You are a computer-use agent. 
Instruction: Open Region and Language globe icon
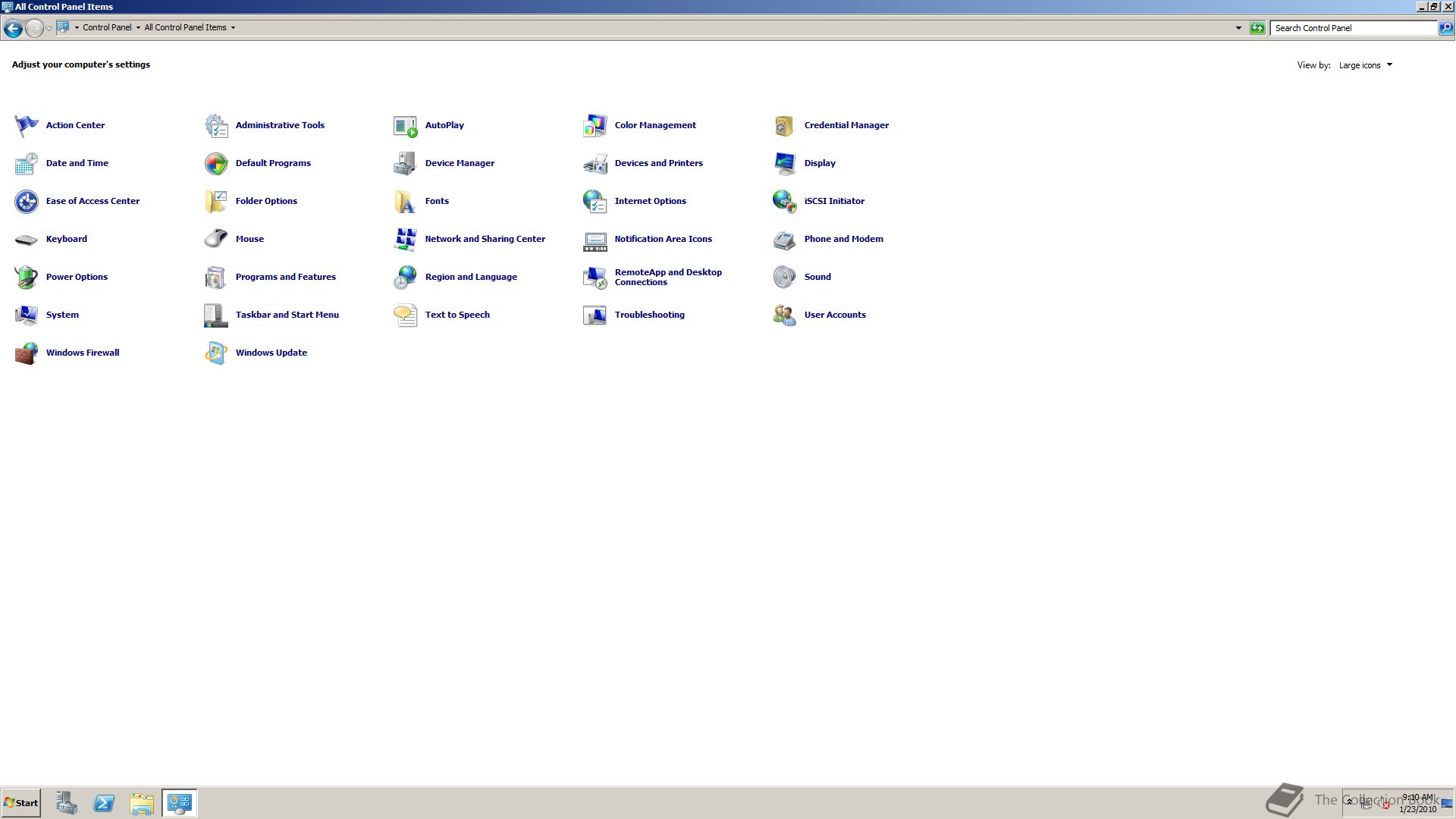pyautogui.click(x=406, y=278)
